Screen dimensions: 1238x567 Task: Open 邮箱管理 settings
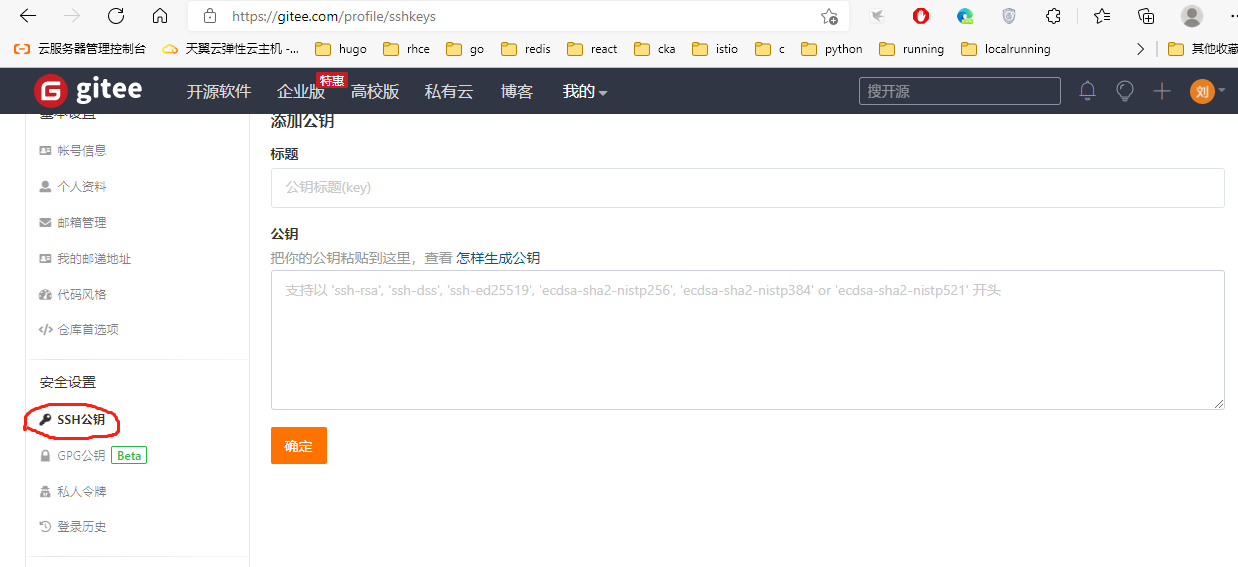point(72,223)
